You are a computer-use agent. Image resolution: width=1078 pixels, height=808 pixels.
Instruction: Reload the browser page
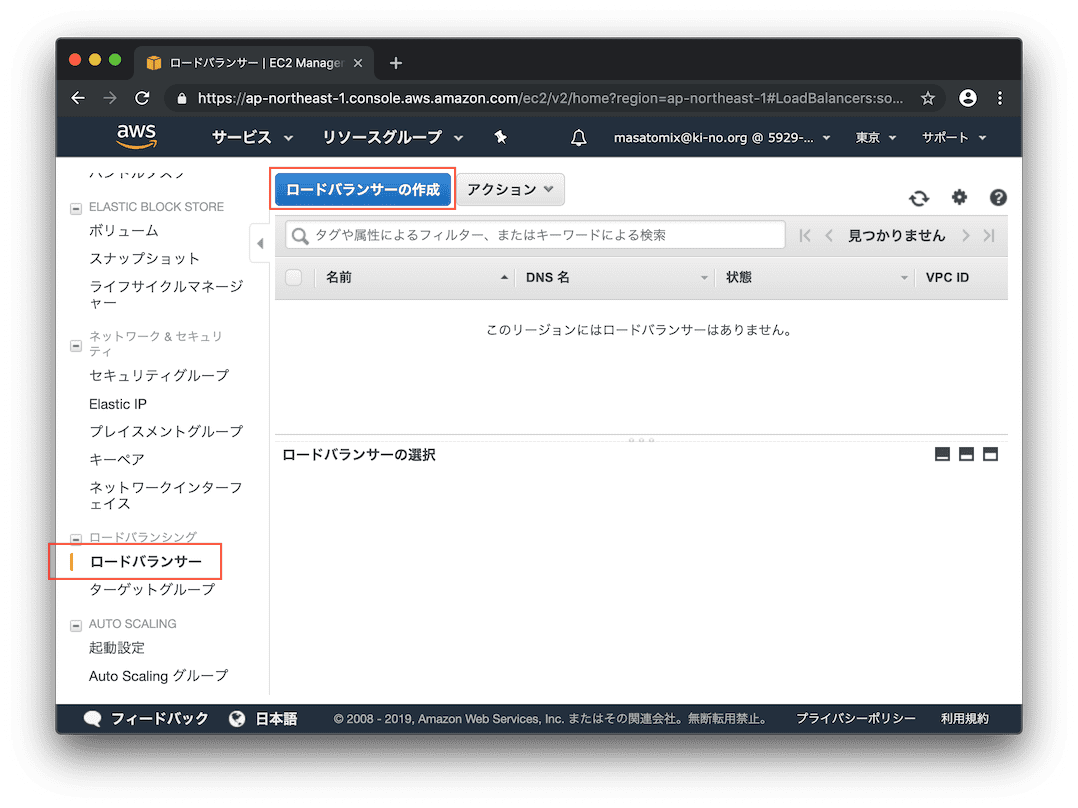coord(142,98)
